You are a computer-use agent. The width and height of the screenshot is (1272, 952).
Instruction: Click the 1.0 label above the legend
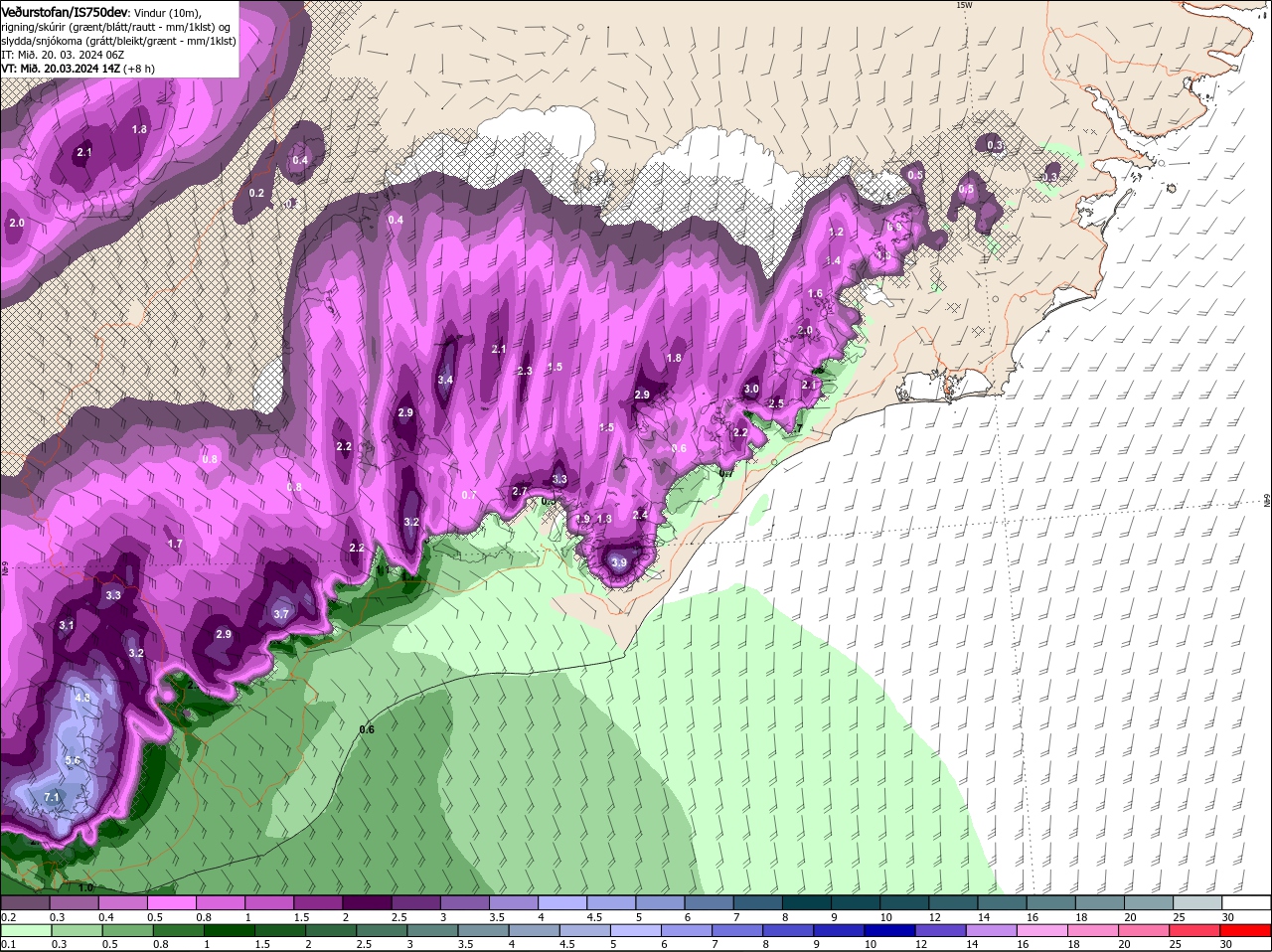point(85,888)
